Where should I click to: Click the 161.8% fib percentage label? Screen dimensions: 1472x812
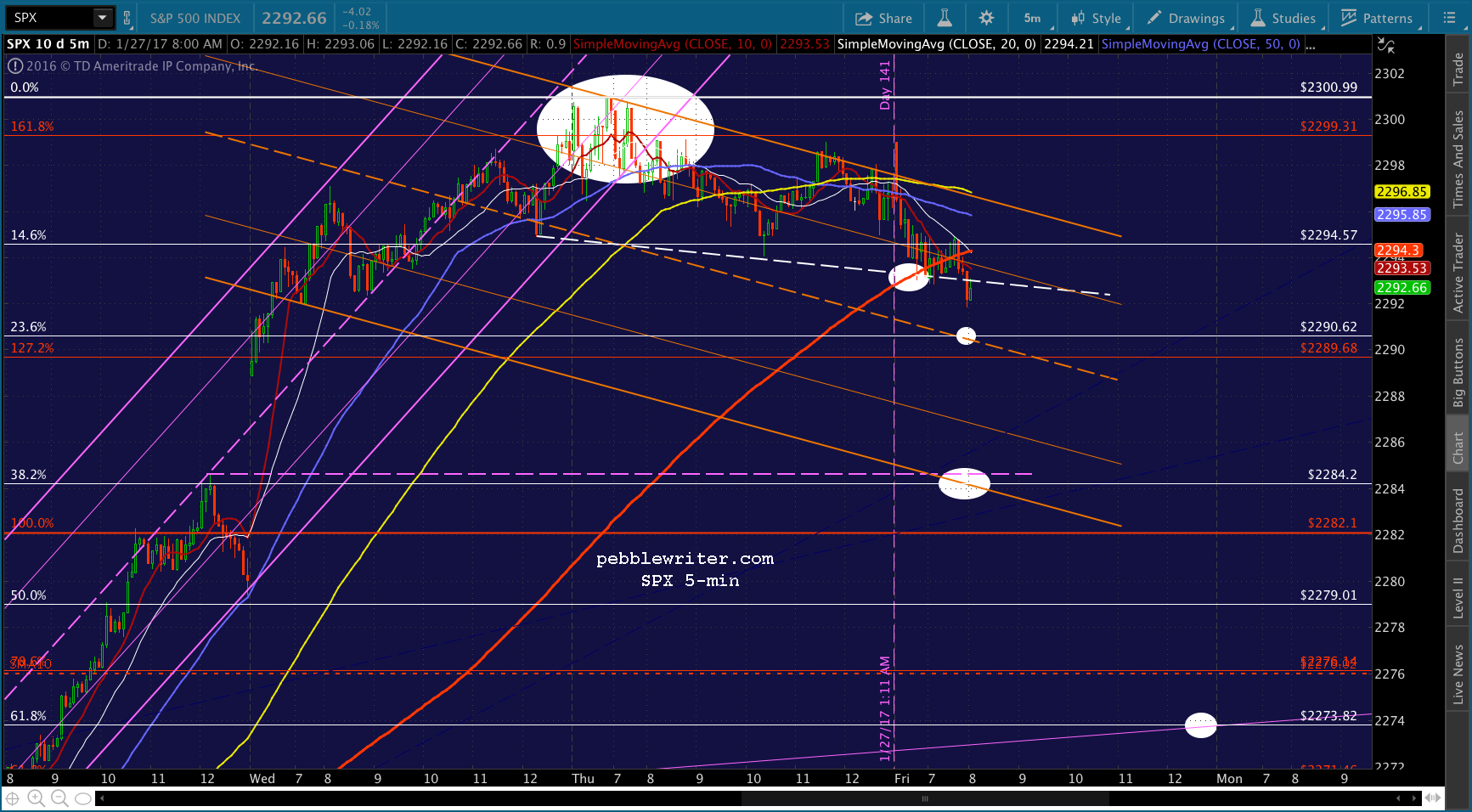click(32, 127)
